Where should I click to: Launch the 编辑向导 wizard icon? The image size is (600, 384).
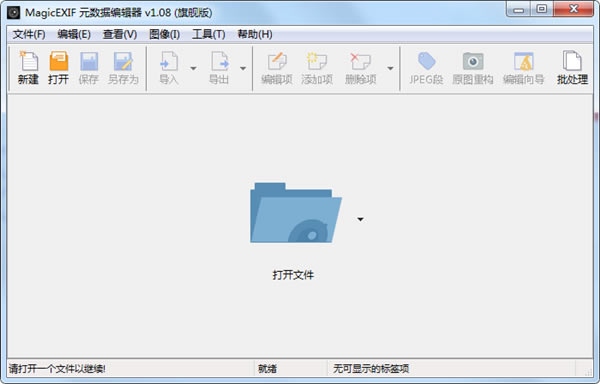[523, 68]
